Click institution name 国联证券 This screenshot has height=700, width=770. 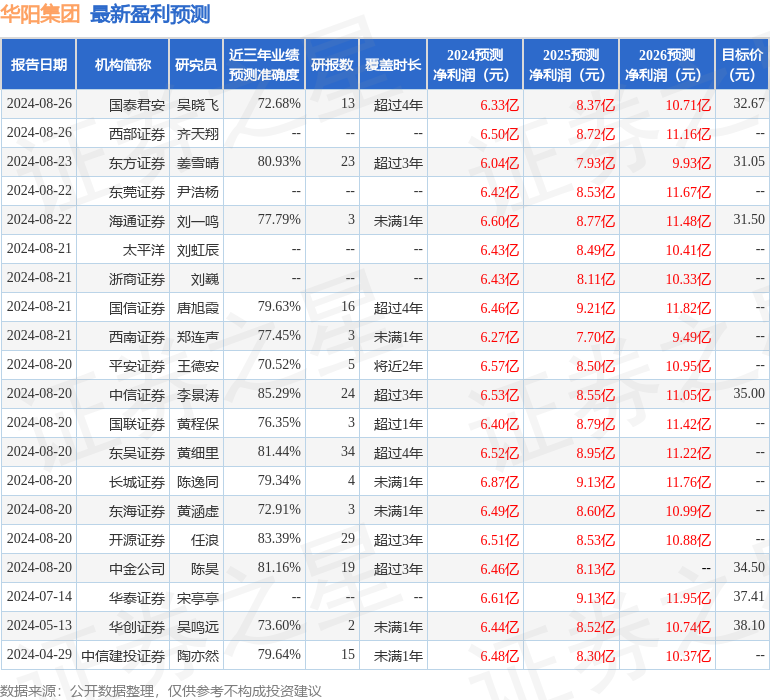(137, 423)
